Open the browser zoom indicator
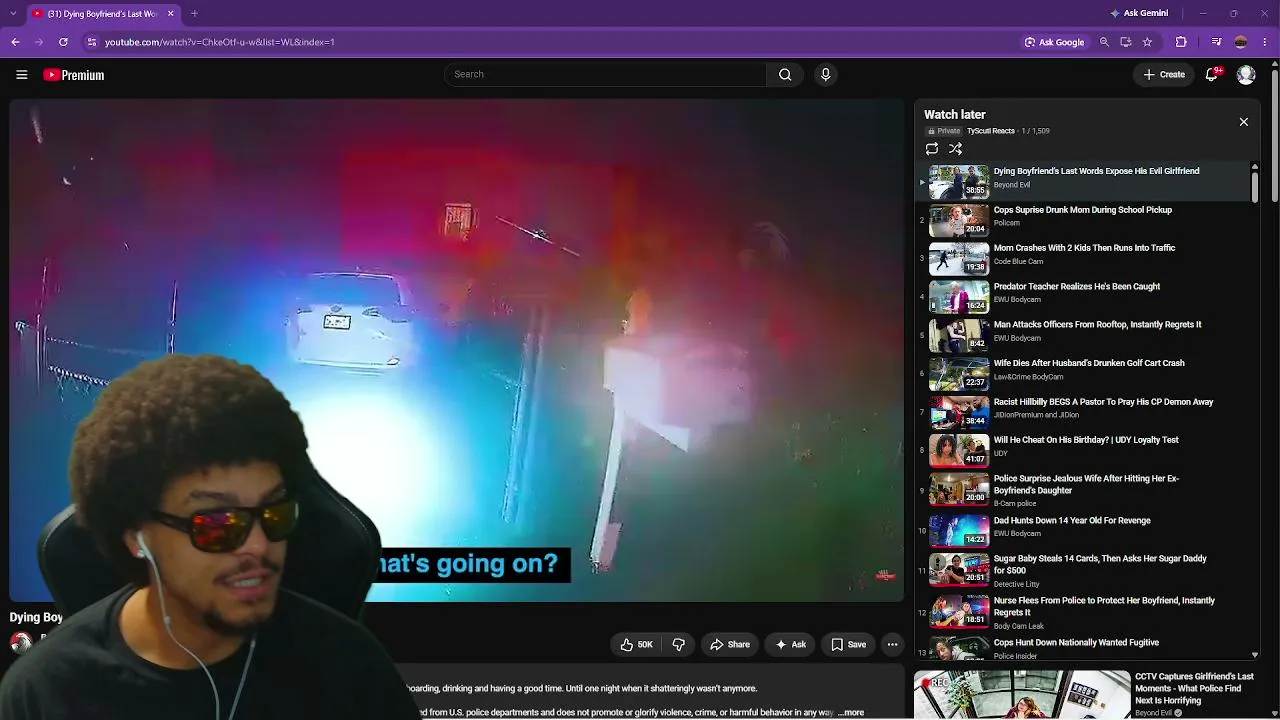Screen dimensions: 1280x720 pos(1104,42)
